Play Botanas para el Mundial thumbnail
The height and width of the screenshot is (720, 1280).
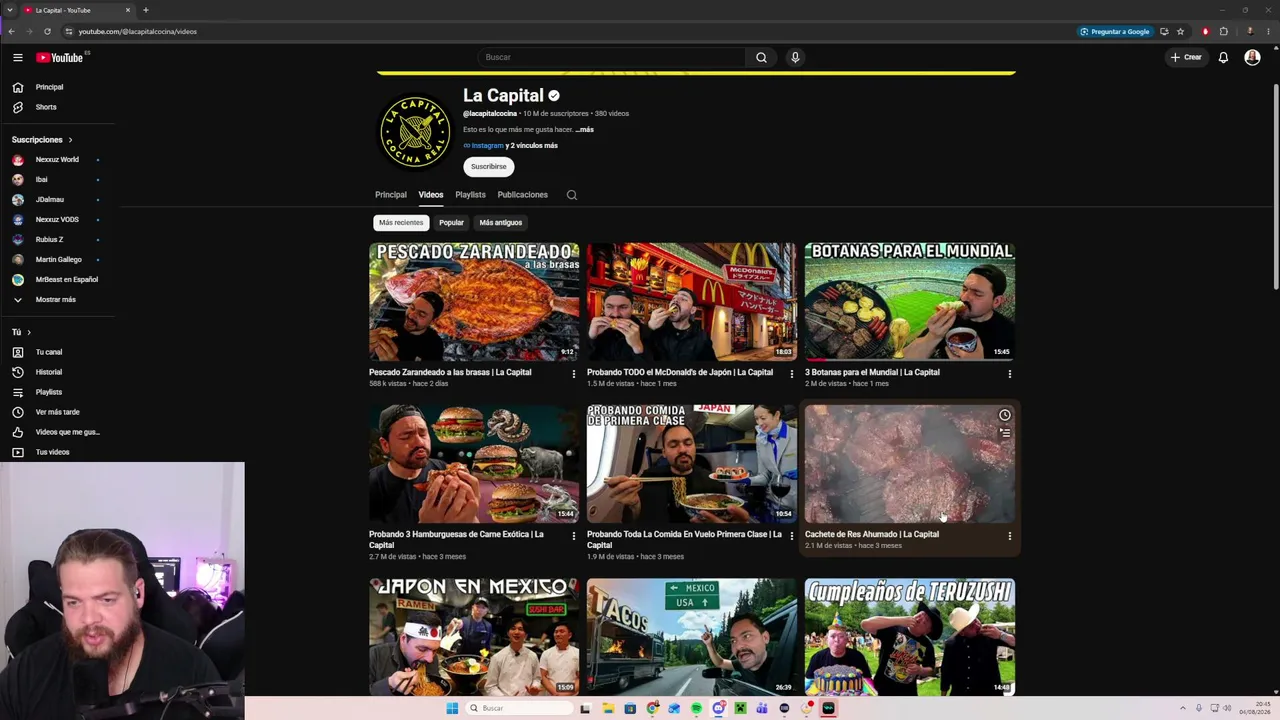[910, 301]
